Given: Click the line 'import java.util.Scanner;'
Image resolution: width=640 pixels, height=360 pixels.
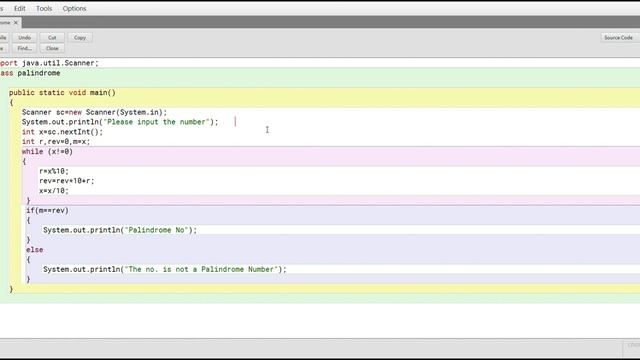Looking at the screenshot, I should click(x=49, y=63).
